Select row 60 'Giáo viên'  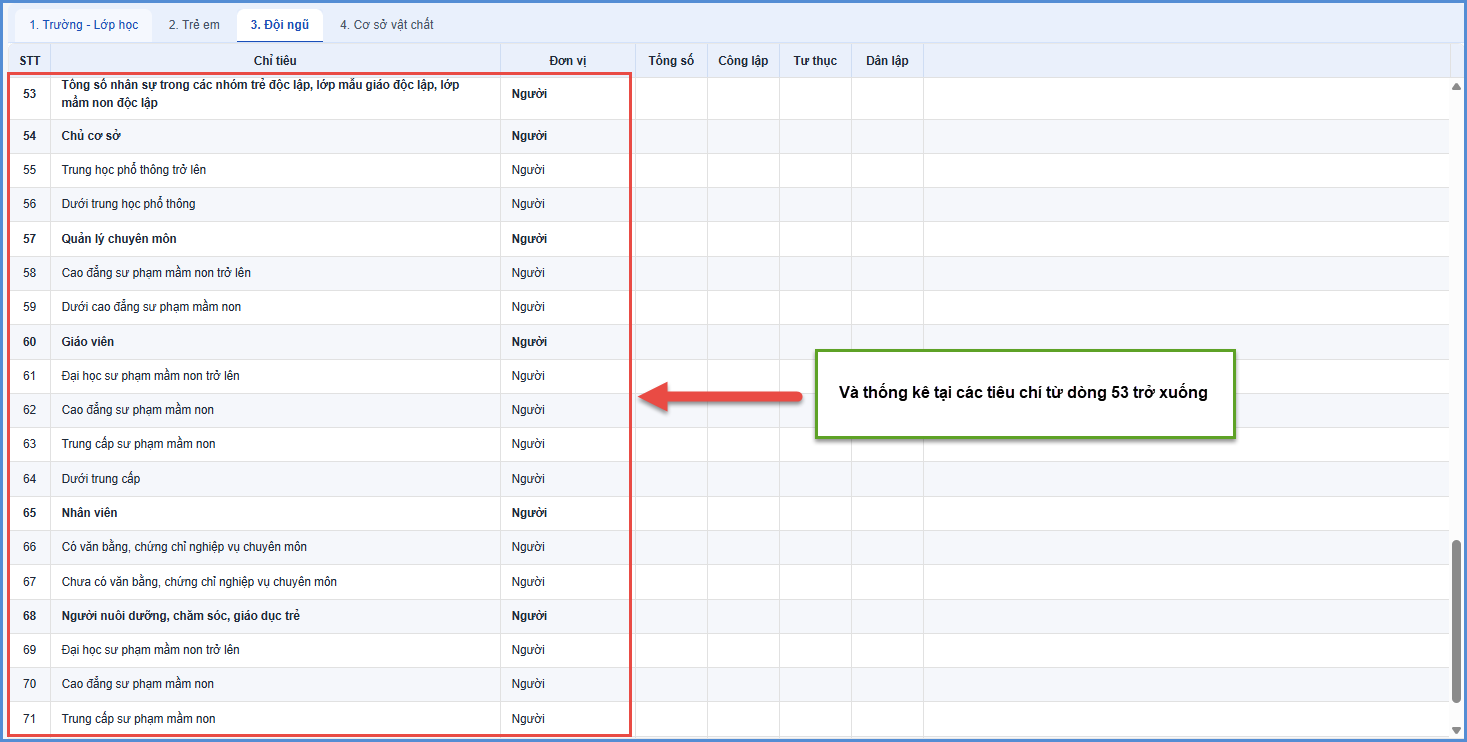(x=729, y=342)
